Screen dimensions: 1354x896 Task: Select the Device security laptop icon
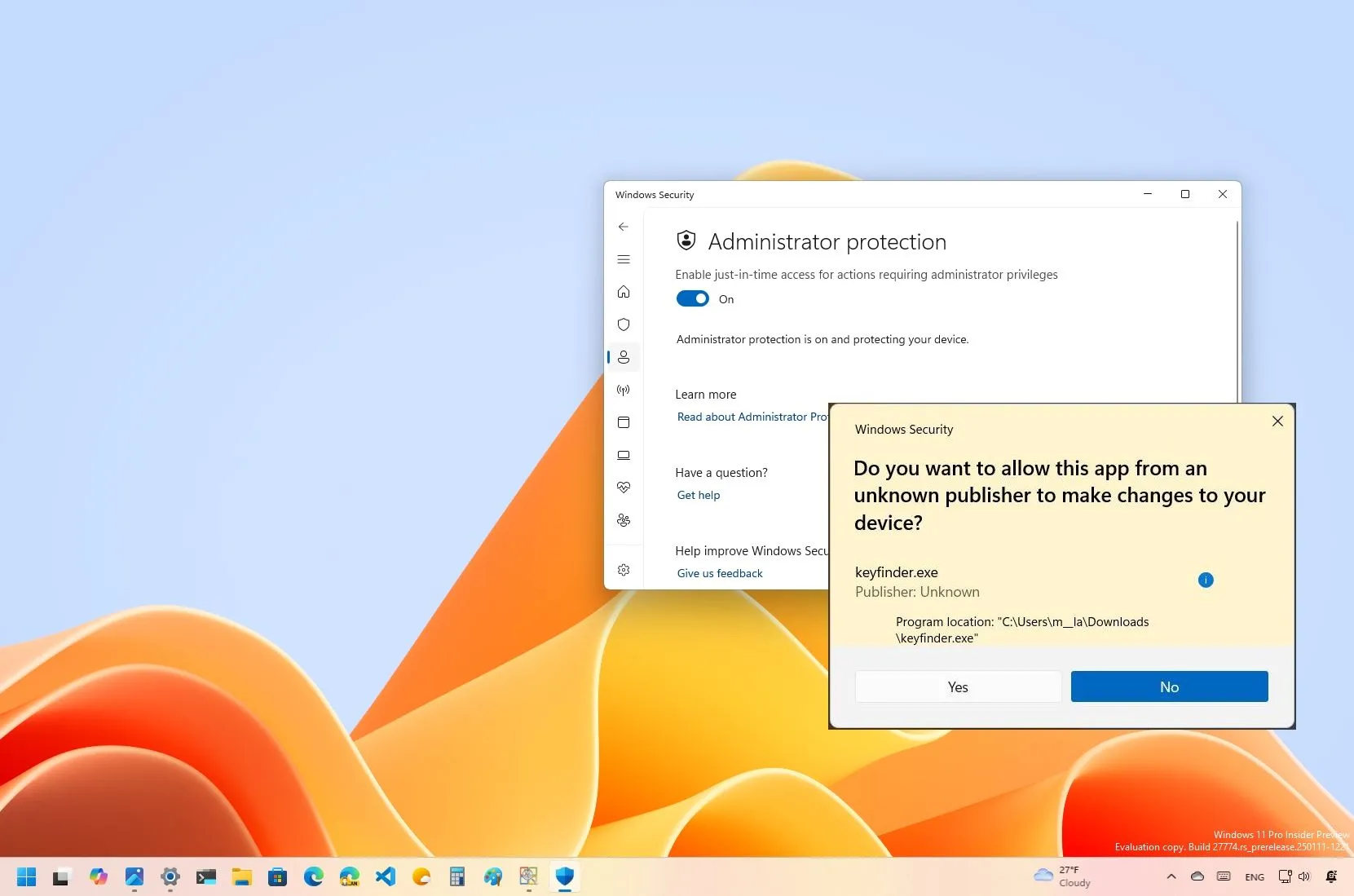pyautogui.click(x=624, y=455)
